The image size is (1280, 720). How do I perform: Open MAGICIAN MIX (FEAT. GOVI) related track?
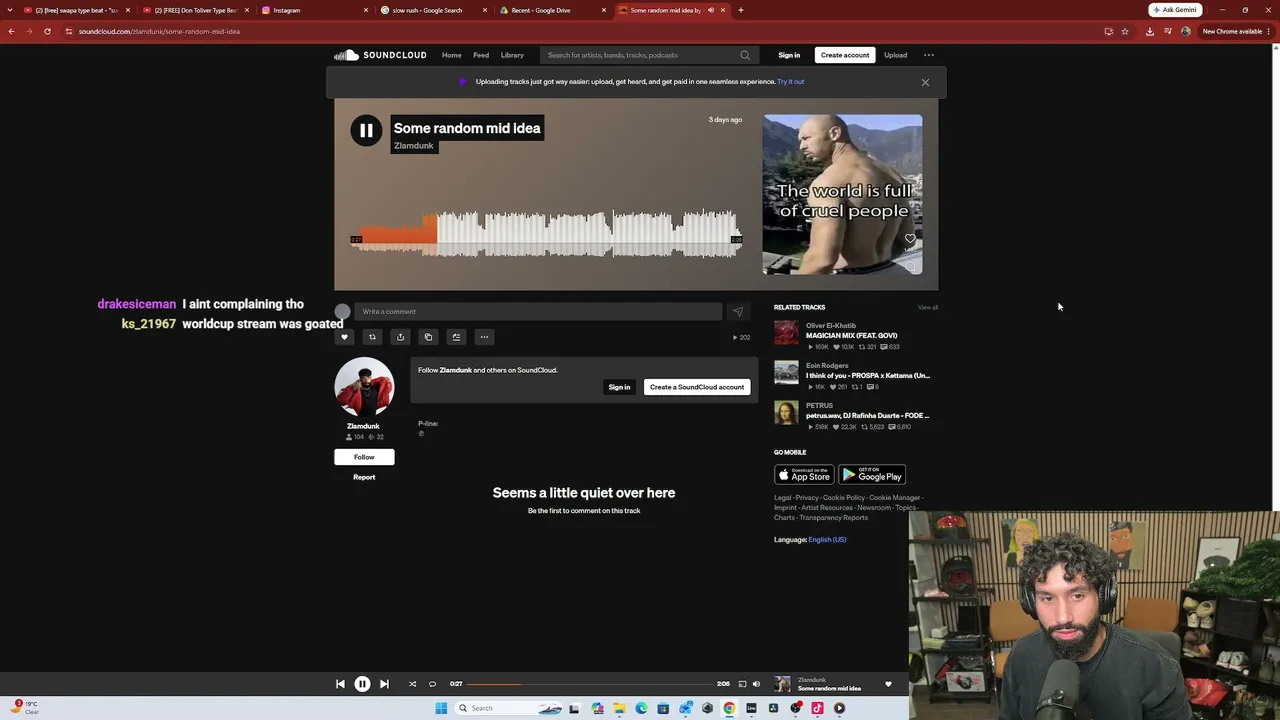(x=852, y=336)
